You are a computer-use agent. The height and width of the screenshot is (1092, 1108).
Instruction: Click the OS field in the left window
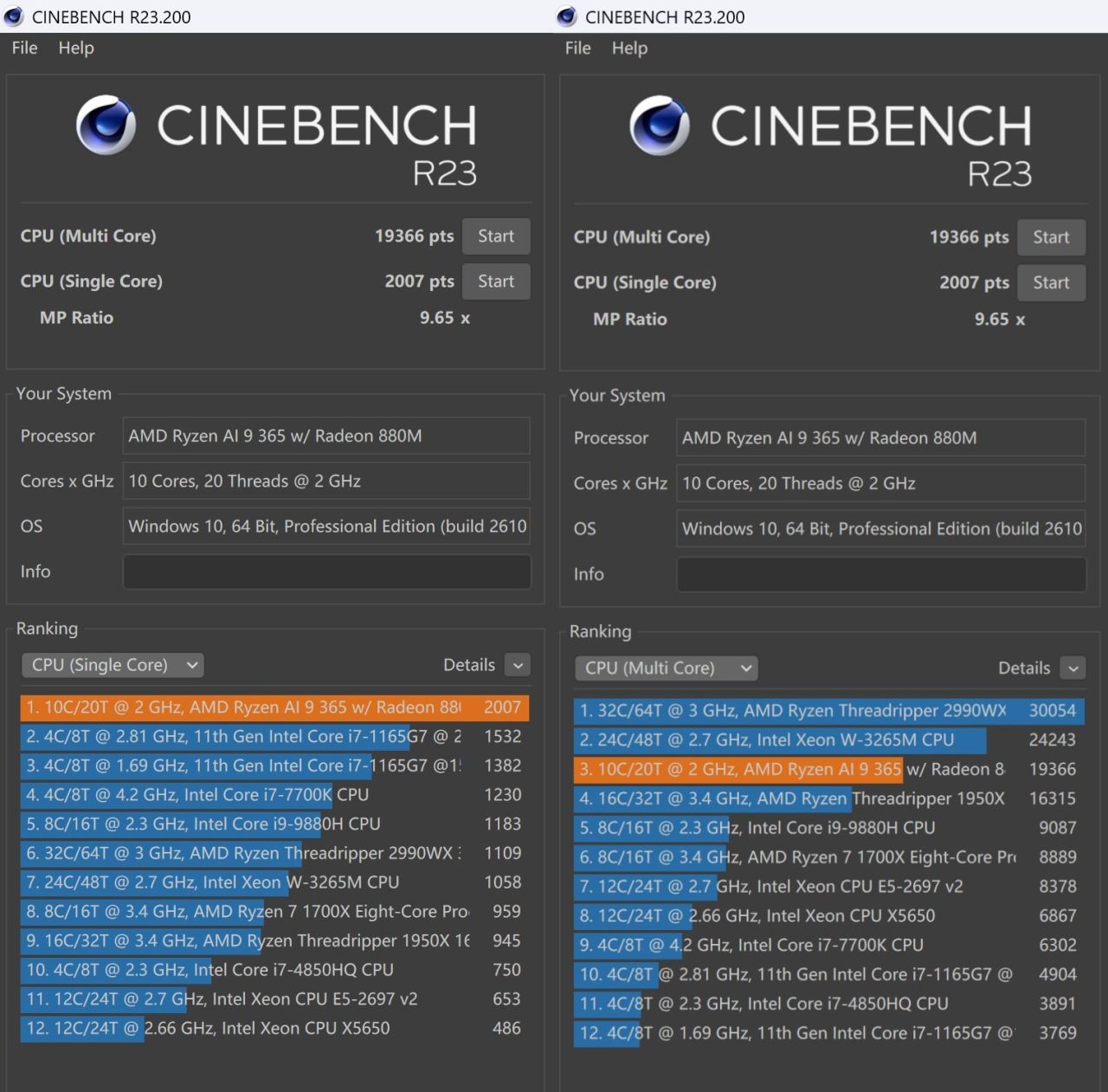click(326, 526)
